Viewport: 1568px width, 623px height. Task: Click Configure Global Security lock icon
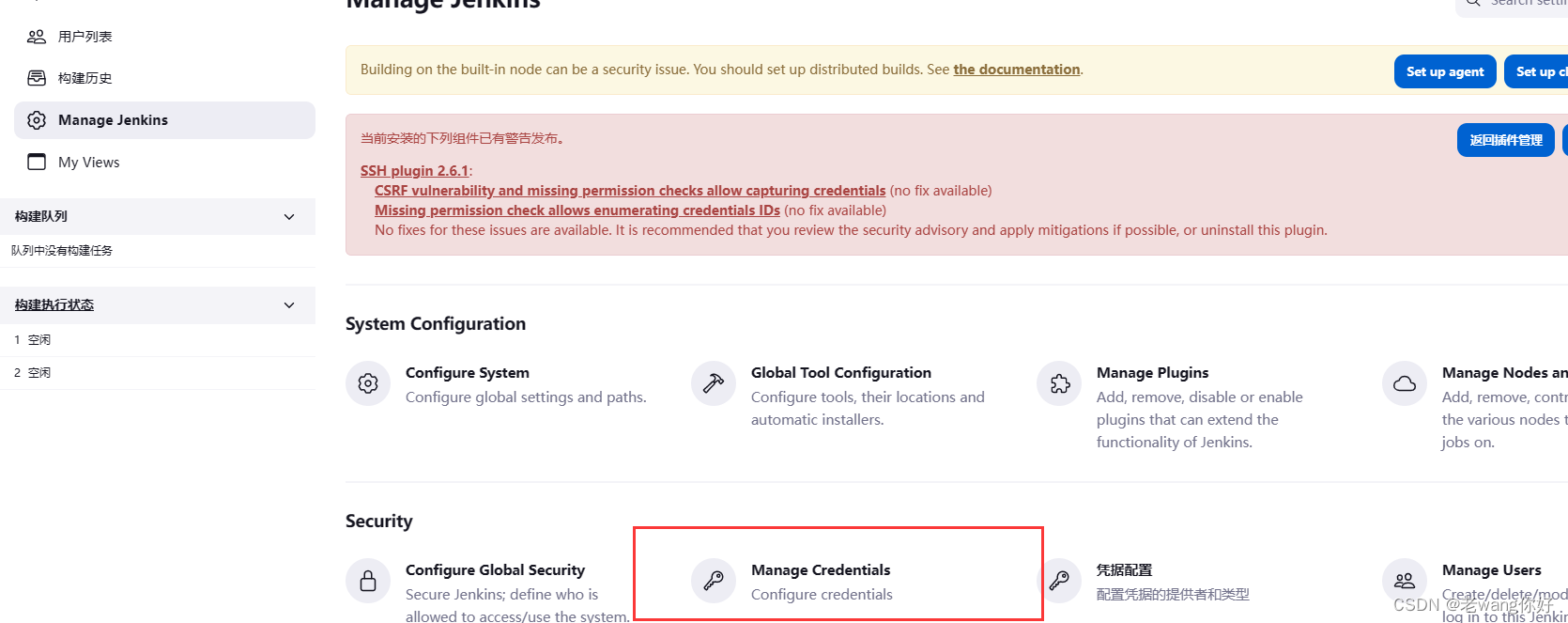pos(368,581)
